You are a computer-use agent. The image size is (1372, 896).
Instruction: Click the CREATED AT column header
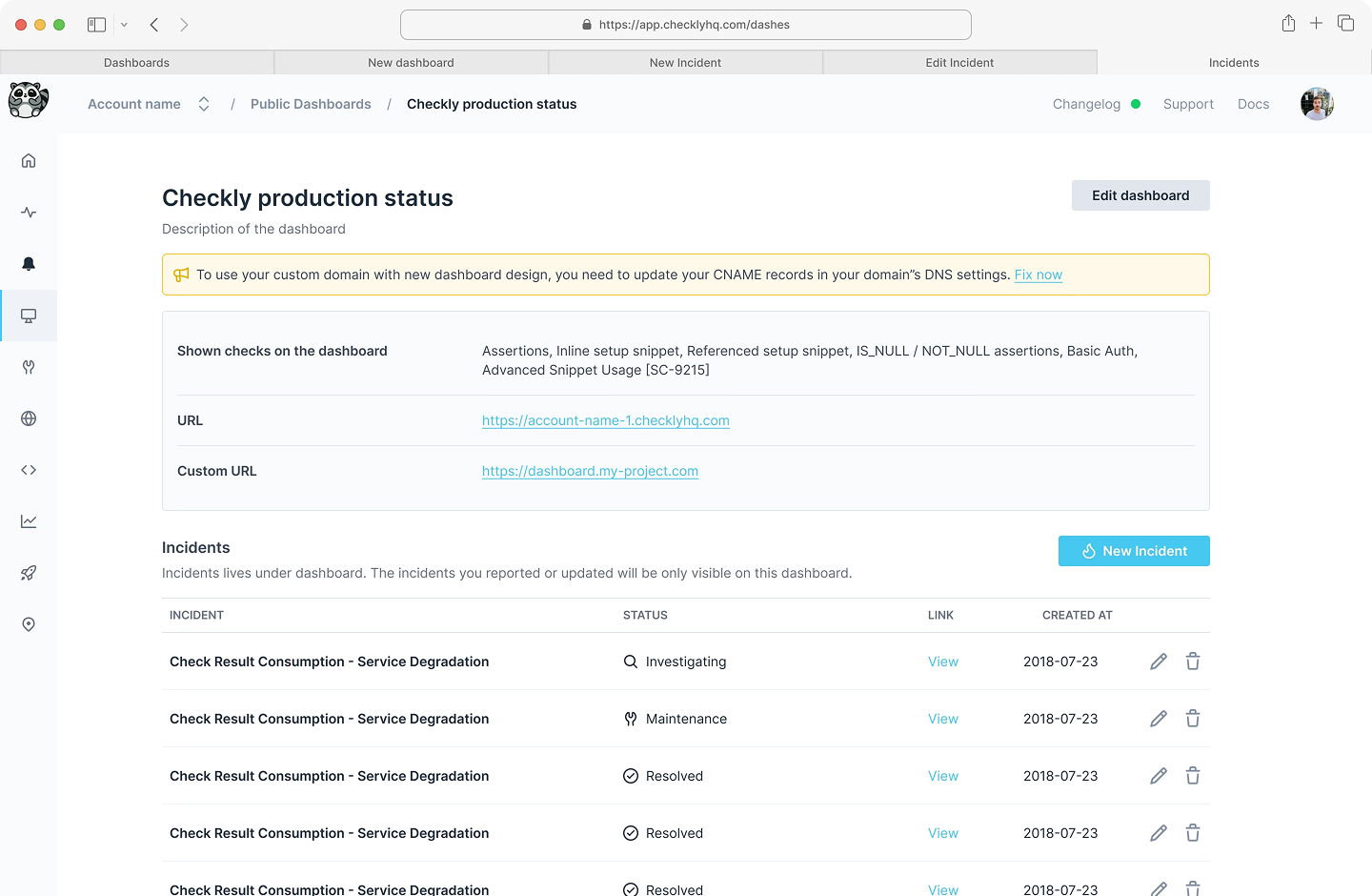[x=1078, y=615]
